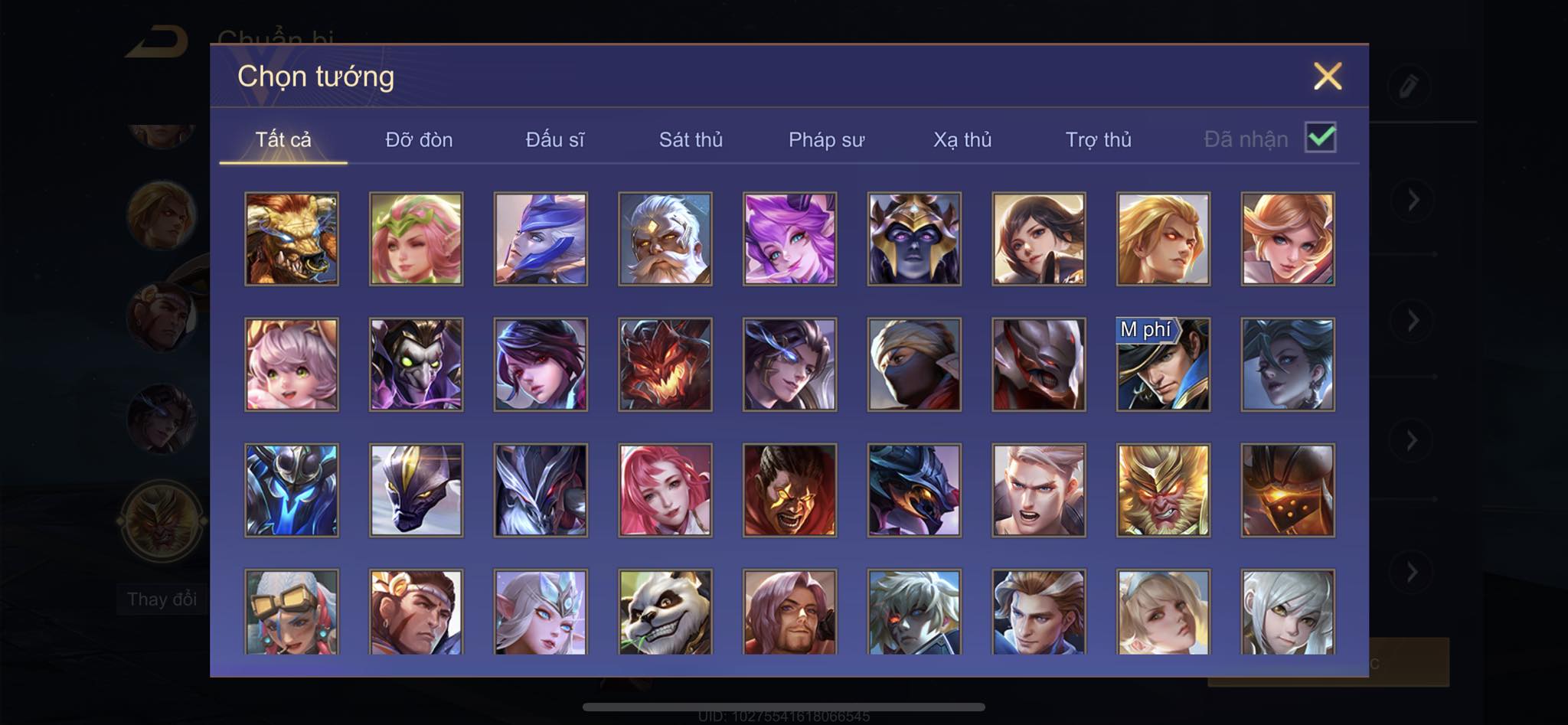Choose the purple-haired girl hero portrait
The image size is (1568, 725).
(789, 239)
